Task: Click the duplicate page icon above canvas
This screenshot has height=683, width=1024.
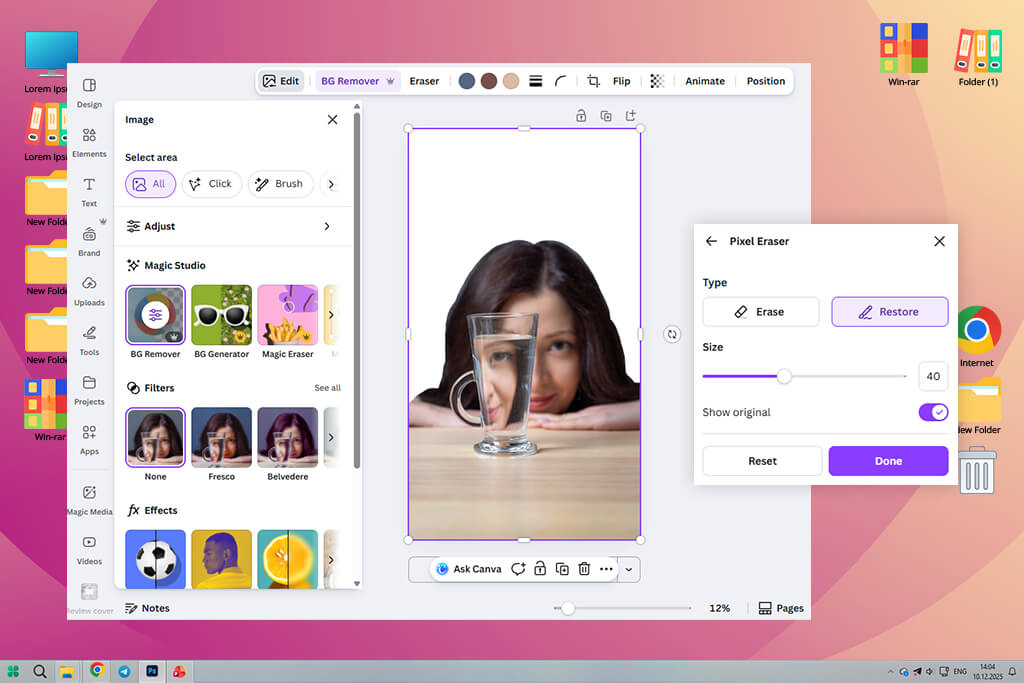Action: 606,116
